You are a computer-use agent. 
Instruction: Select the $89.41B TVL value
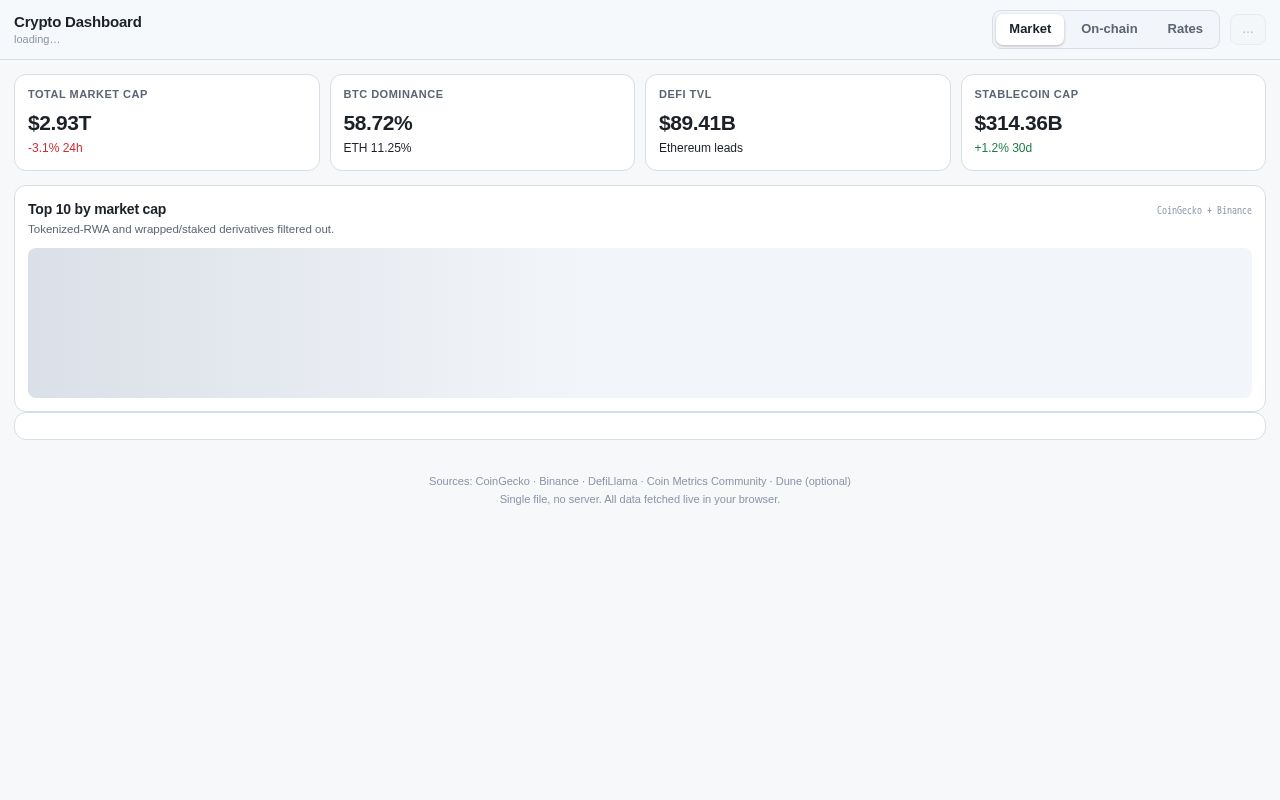697,123
